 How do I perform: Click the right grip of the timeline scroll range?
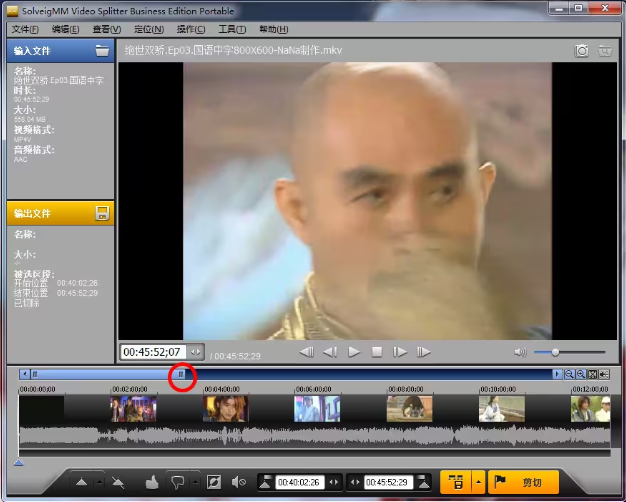(x=181, y=374)
